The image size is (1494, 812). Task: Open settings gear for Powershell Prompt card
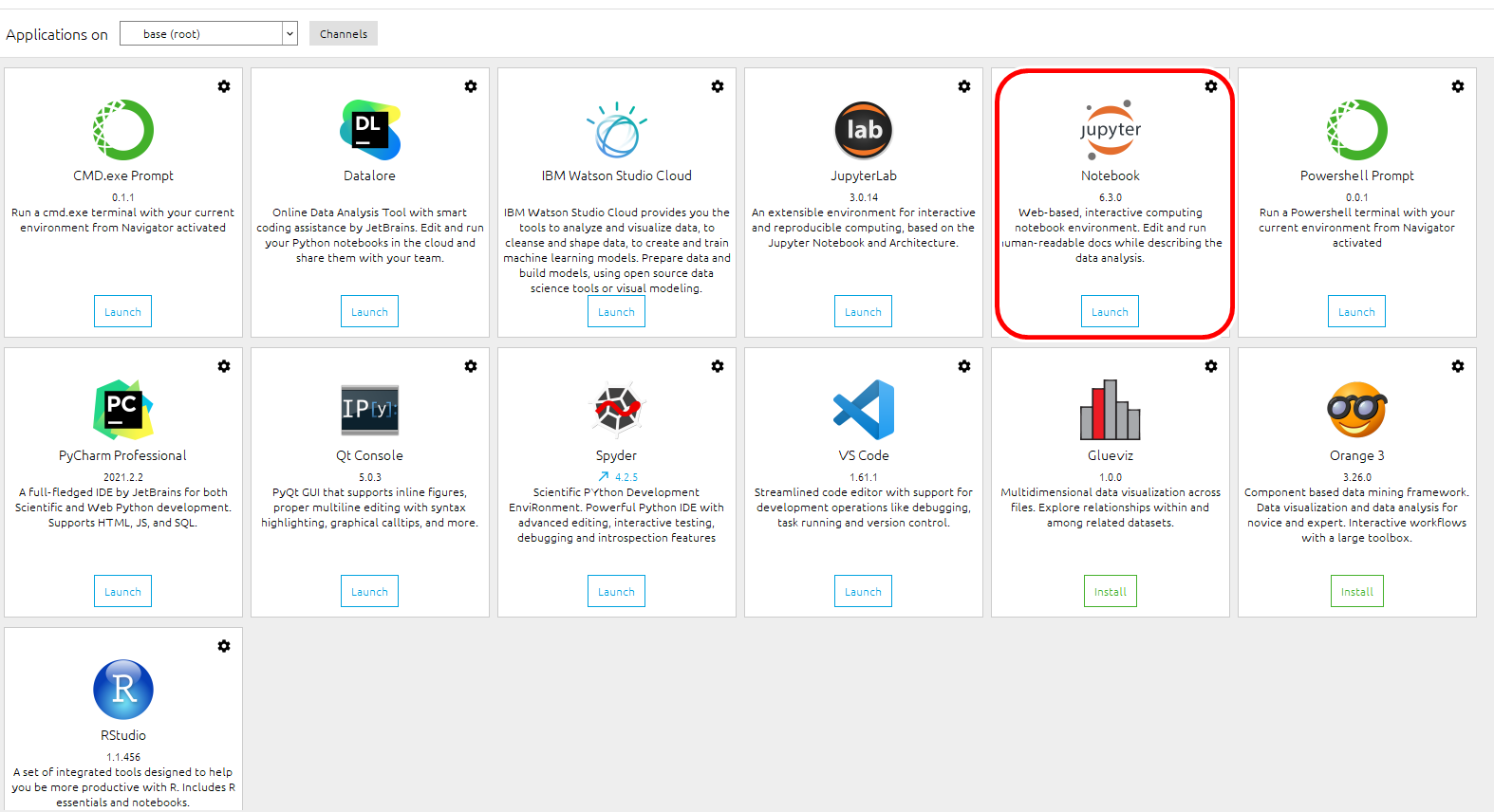(1458, 86)
